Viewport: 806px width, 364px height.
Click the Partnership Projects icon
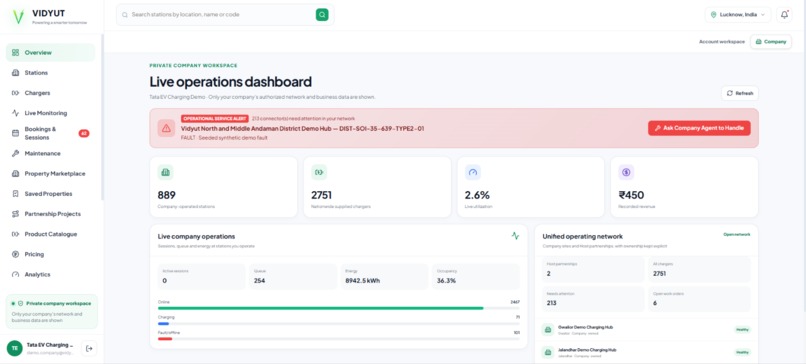15,214
